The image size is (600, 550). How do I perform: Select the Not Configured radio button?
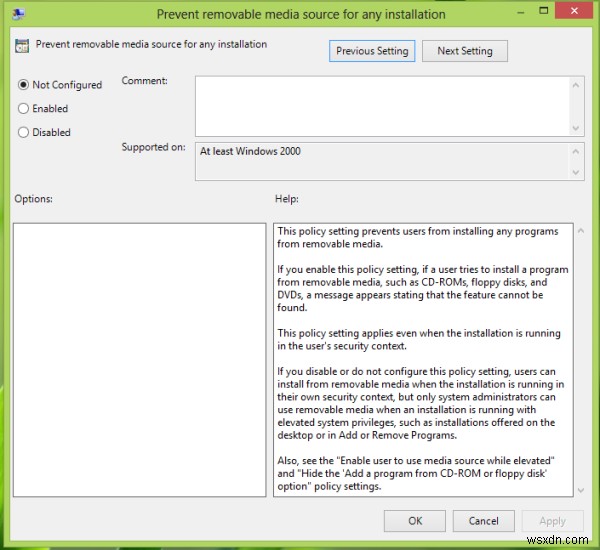pos(23,85)
